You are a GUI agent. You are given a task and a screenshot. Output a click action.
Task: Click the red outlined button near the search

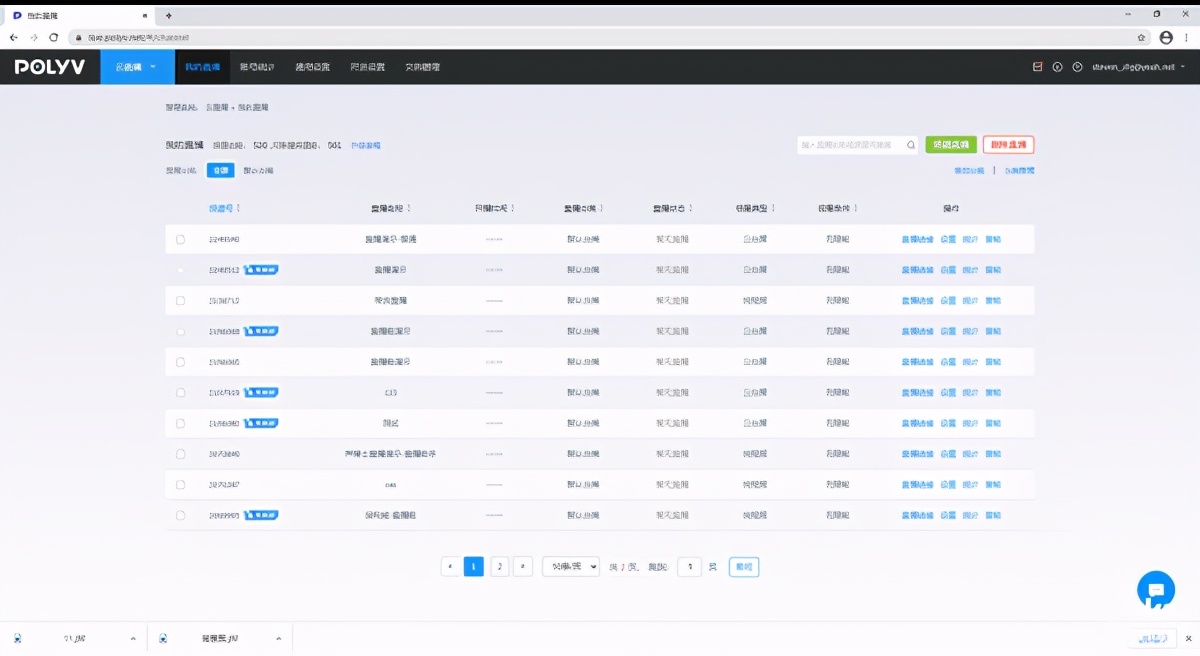(1008, 145)
